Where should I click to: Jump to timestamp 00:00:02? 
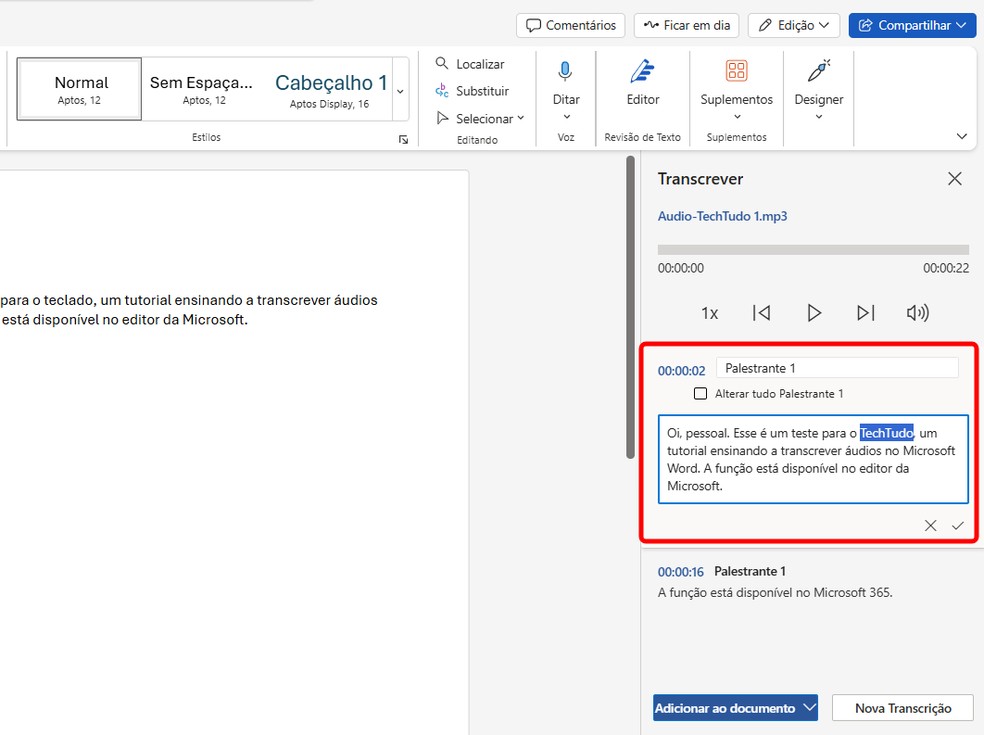click(x=682, y=371)
